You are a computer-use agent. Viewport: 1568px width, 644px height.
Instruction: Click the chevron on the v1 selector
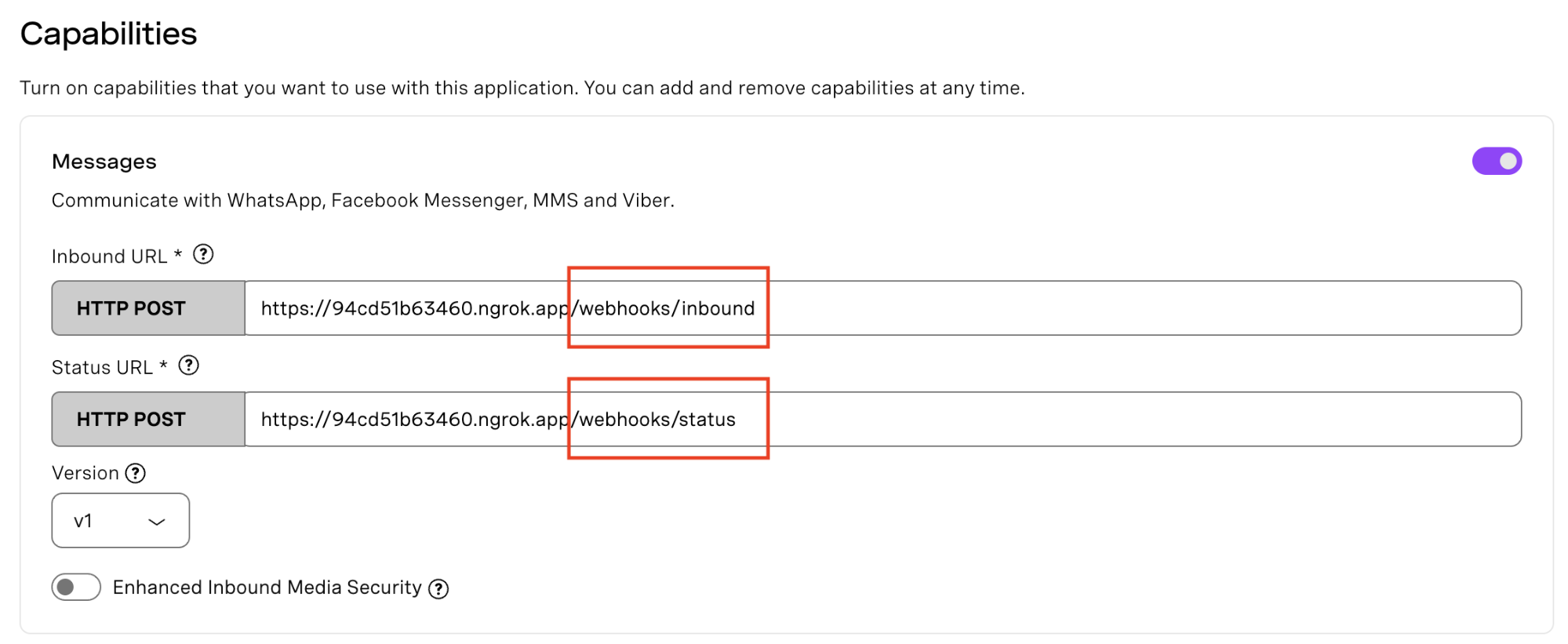point(157,520)
